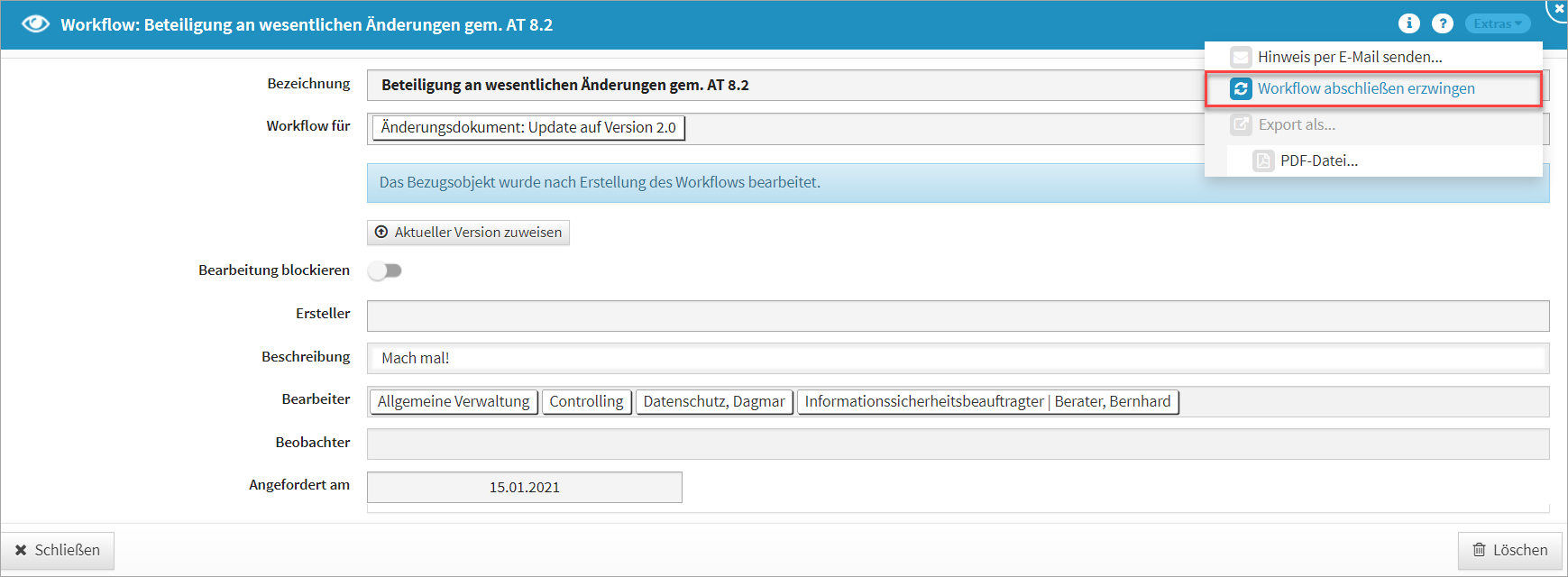Click the envelope icon beside Hinweis per E-Mail
Screen dimensions: 1568x577
click(1241, 57)
